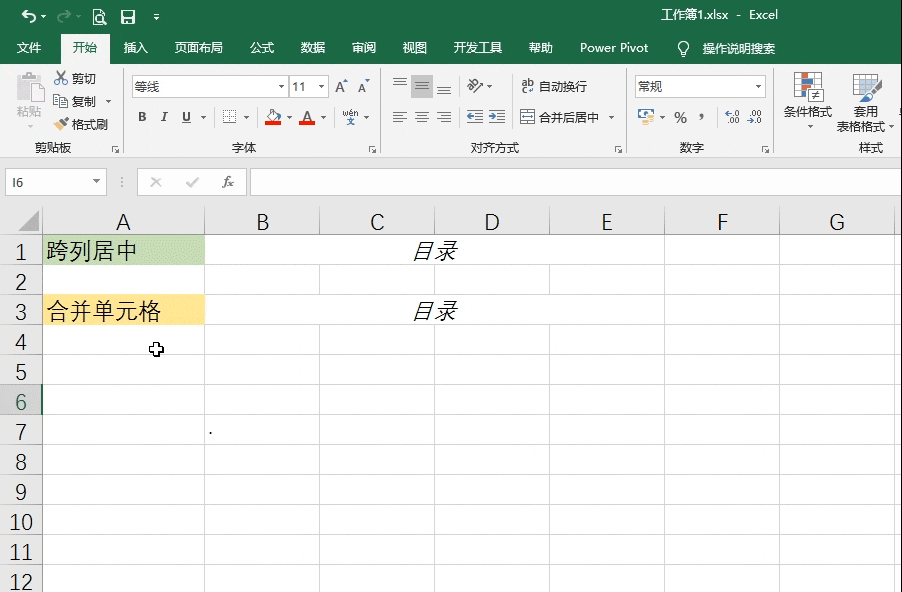Select the Cut (剪切) icon
The image size is (902, 592).
coord(77,78)
